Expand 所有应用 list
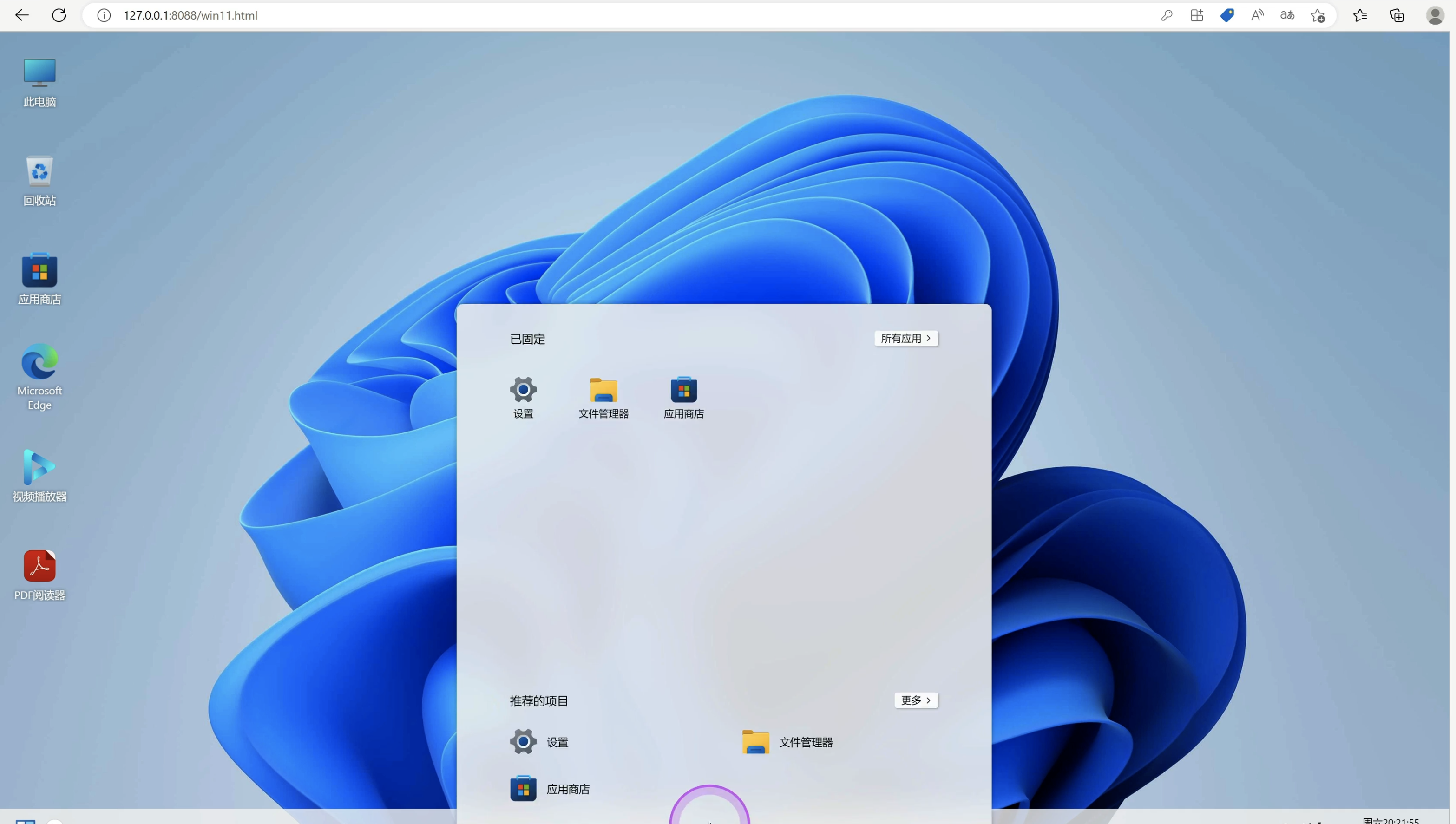 pyautogui.click(x=905, y=339)
